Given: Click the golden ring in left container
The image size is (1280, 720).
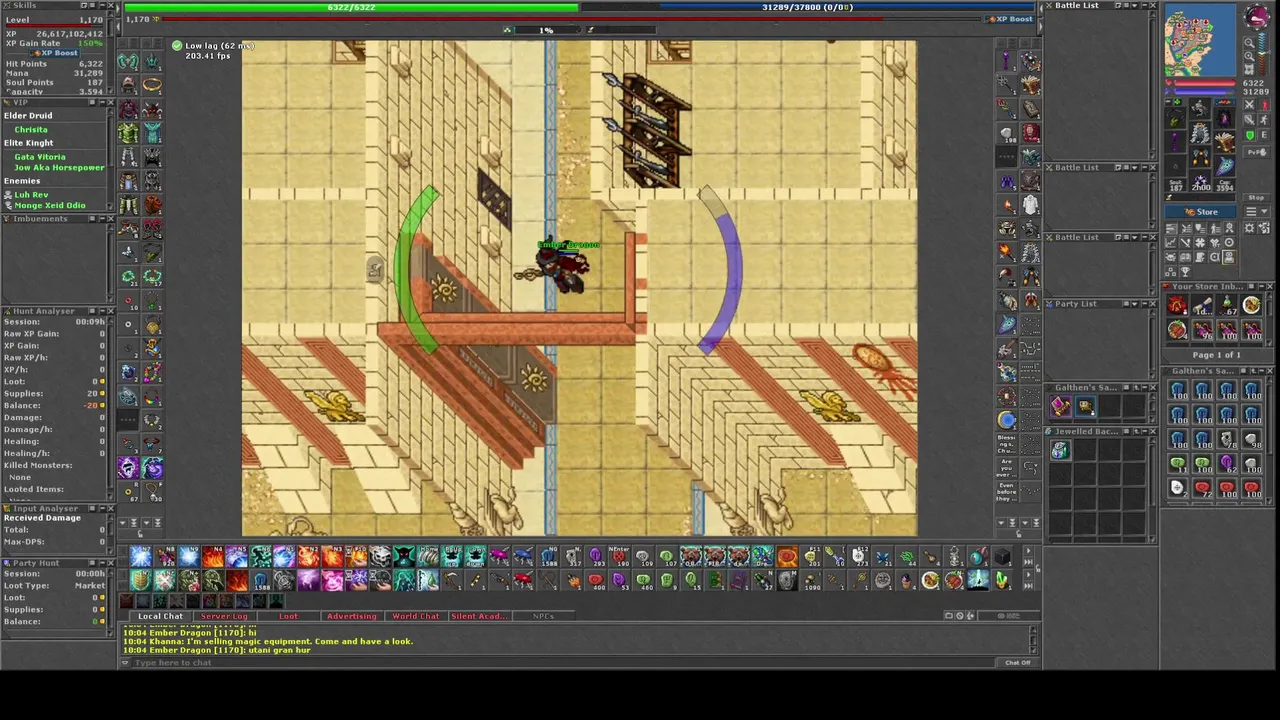Looking at the screenshot, I should (152, 84).
